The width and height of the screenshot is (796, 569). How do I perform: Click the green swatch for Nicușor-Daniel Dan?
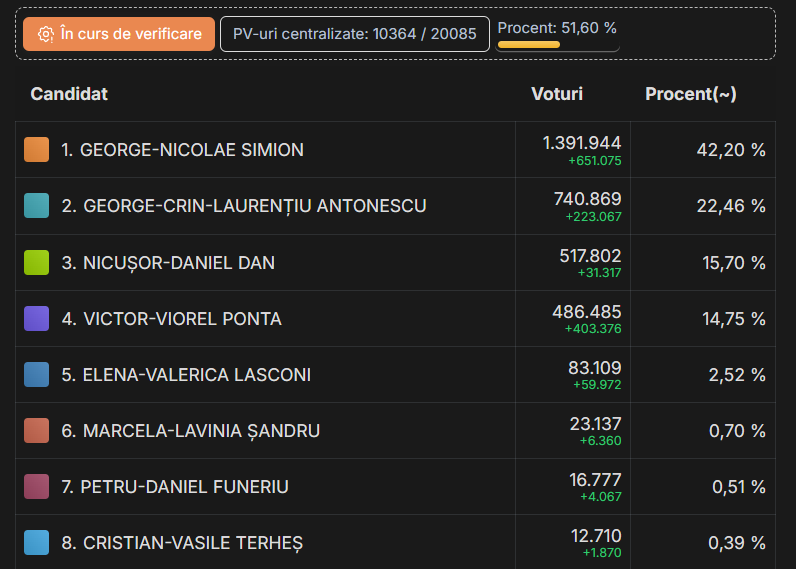click(x=36, y=263)
